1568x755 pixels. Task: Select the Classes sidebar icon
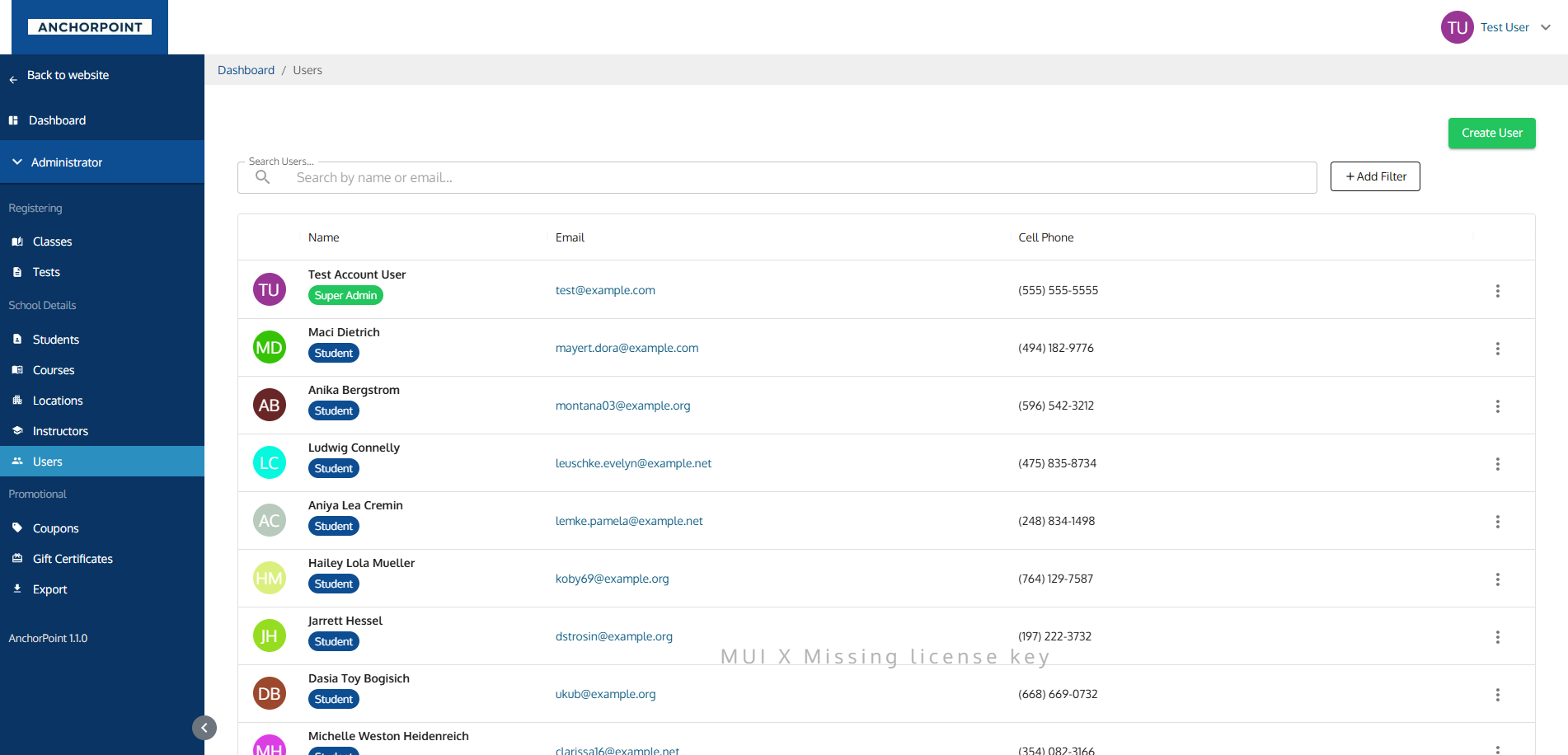(17, 242)
